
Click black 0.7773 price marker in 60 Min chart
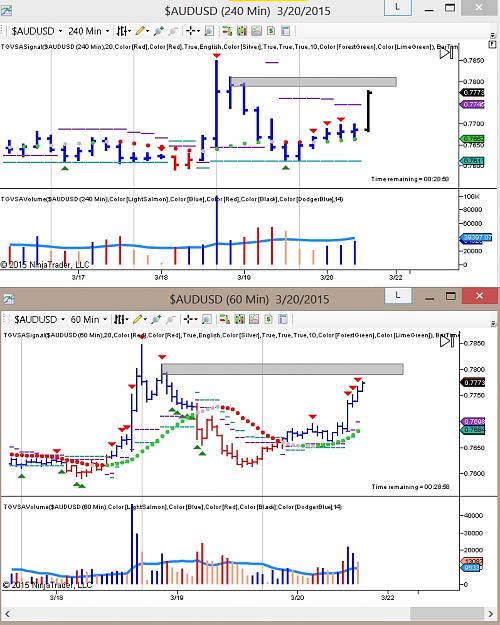pyautogui.click(x=473, y=383)
